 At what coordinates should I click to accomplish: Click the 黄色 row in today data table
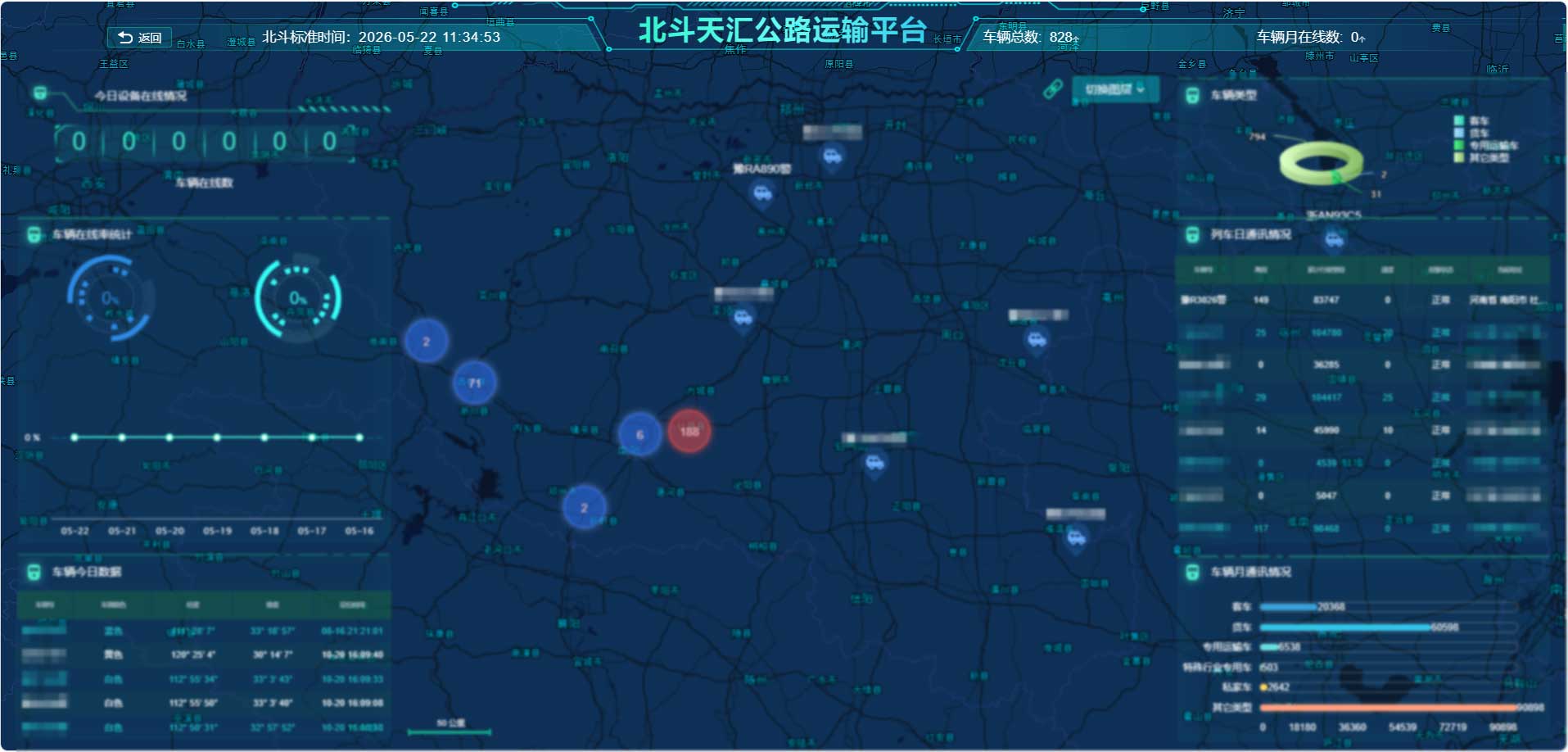204,655
